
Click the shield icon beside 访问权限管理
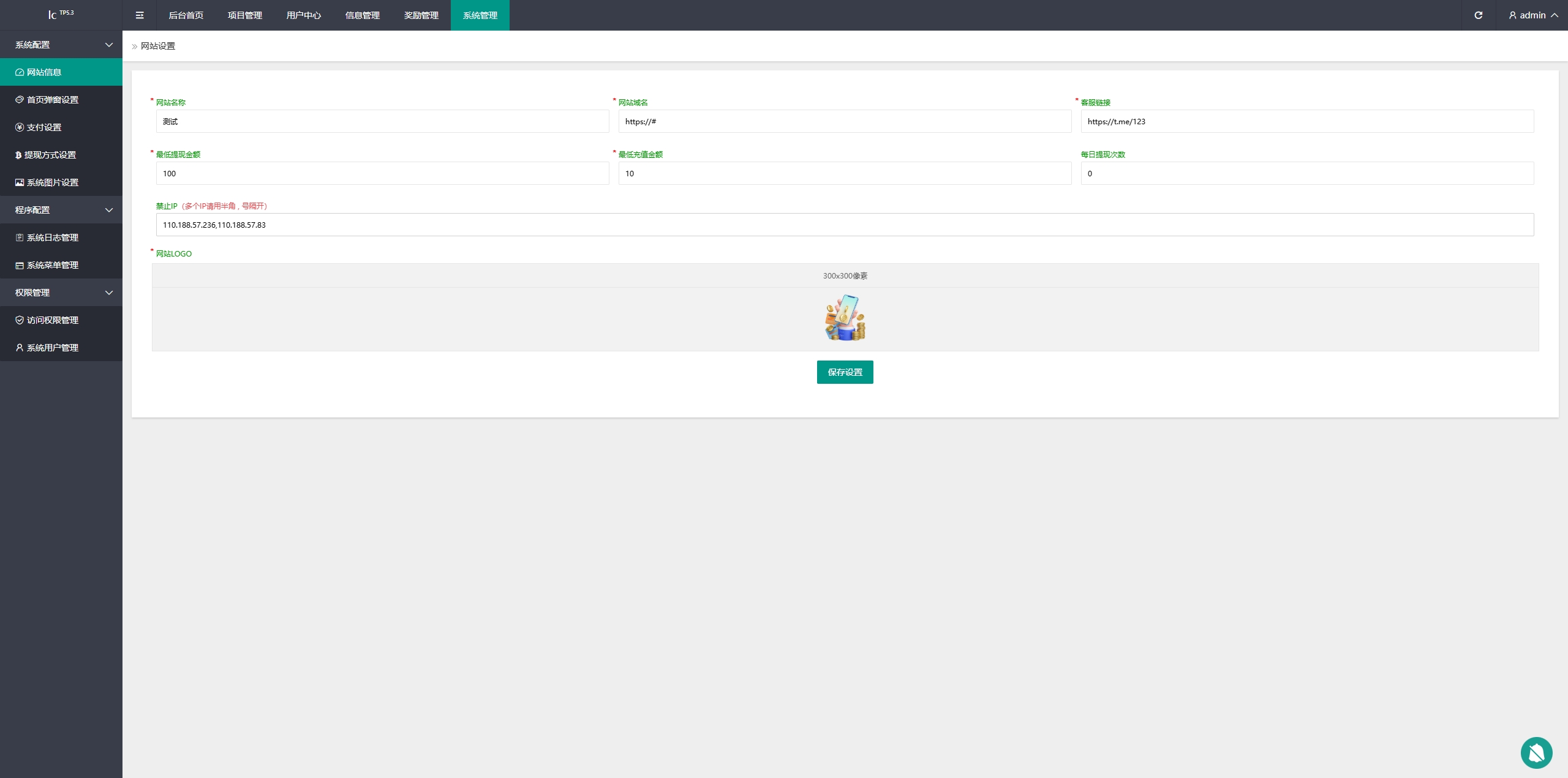[x=20, y=320]
